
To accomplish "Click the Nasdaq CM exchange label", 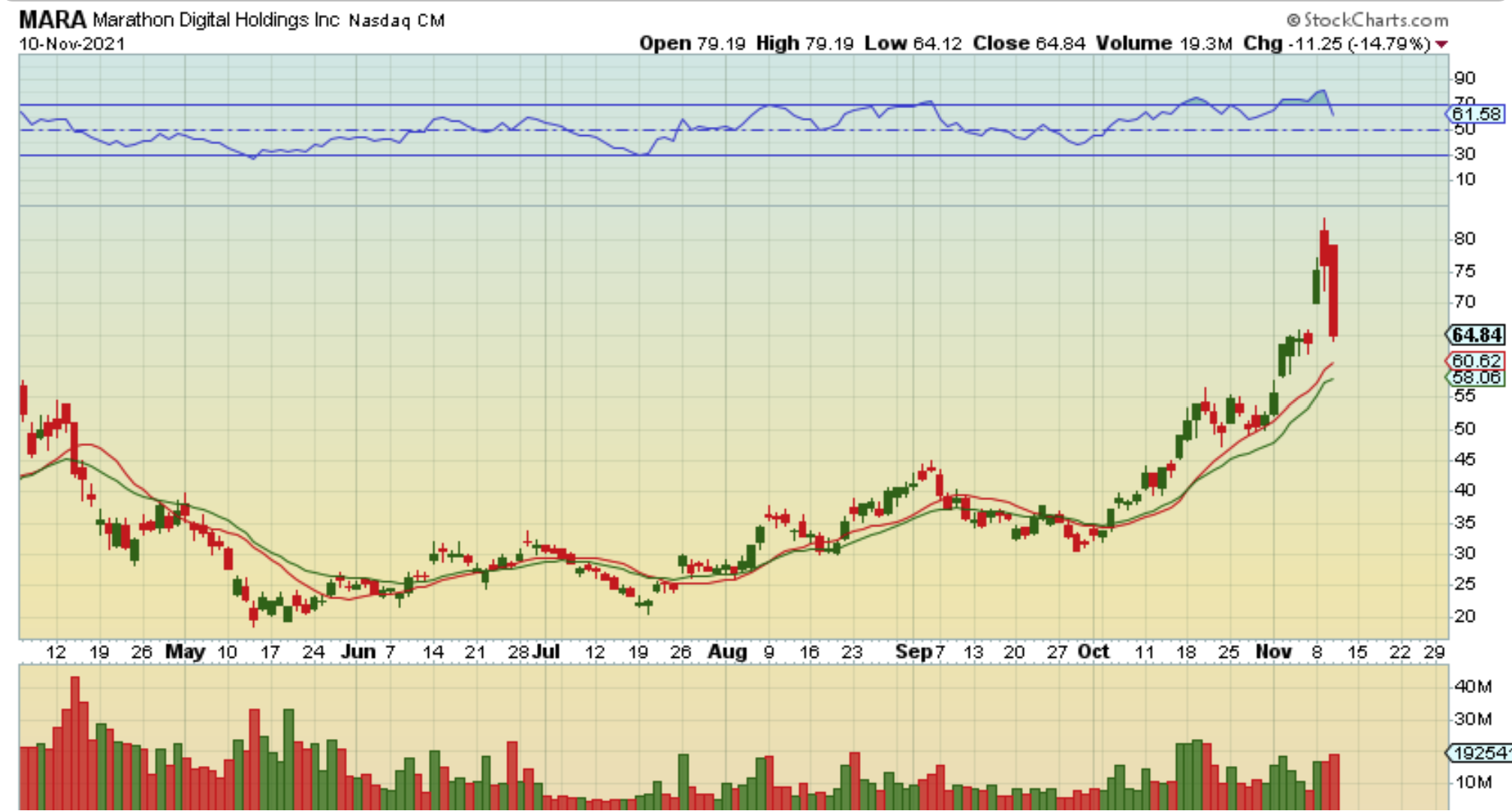I will coord(396,20).
